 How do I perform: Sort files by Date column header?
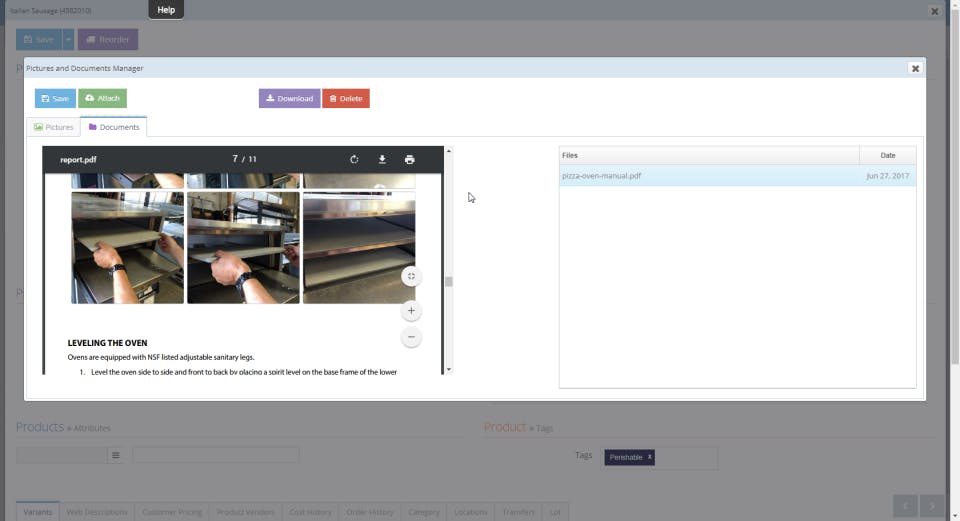point(888,156)
